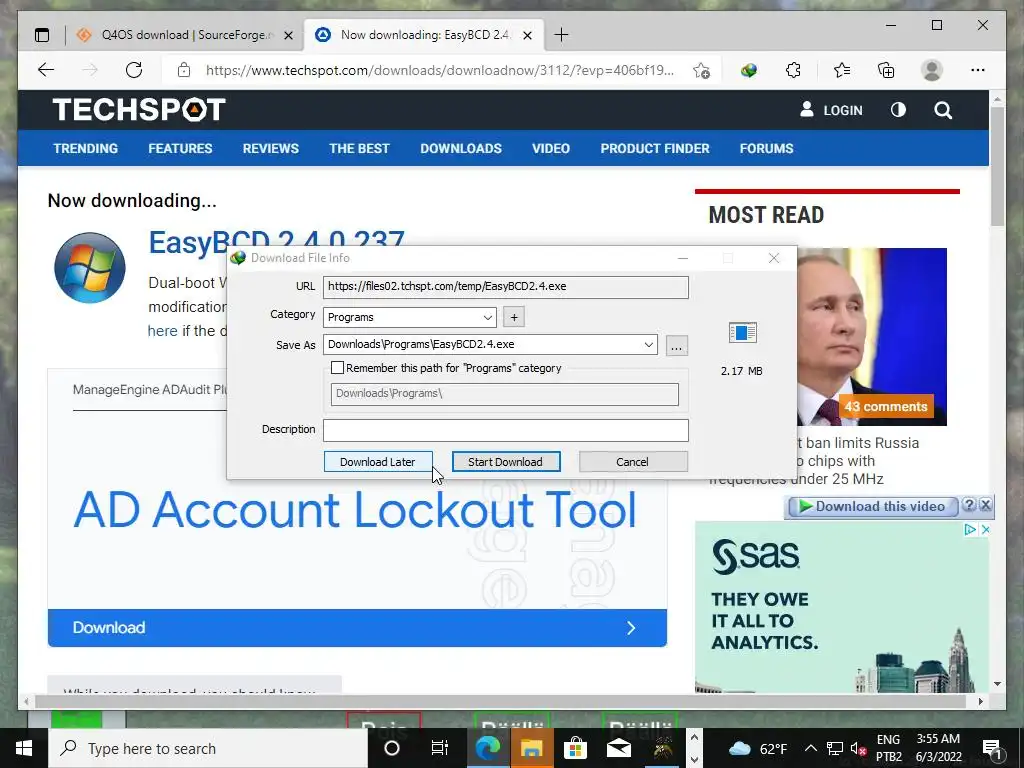Open AdChoices info icon on SAS ad
Viewport: 1024px width, 768px height.
970,530
